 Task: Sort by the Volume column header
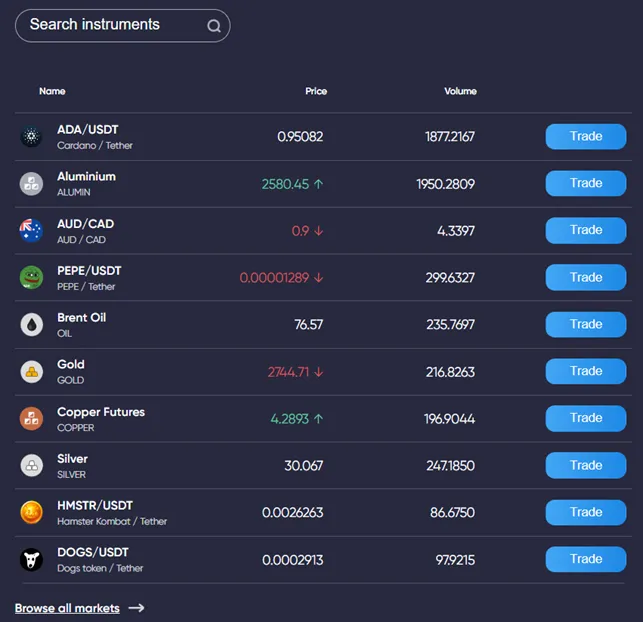[x=460, y=91]
